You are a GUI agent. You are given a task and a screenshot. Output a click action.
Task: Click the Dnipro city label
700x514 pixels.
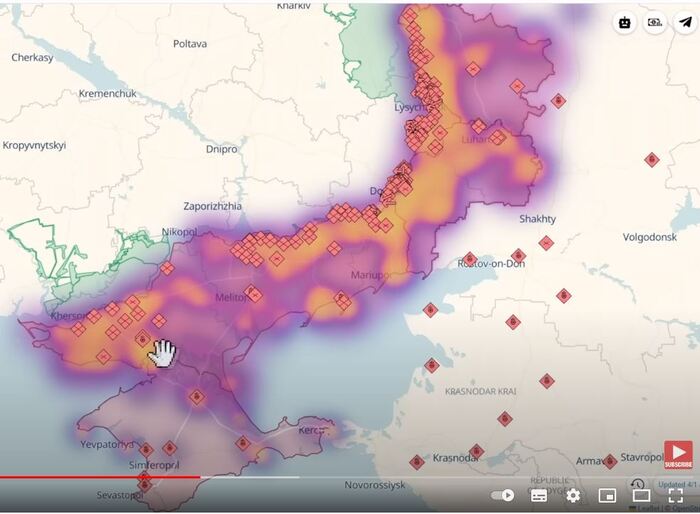click(221, 149)
